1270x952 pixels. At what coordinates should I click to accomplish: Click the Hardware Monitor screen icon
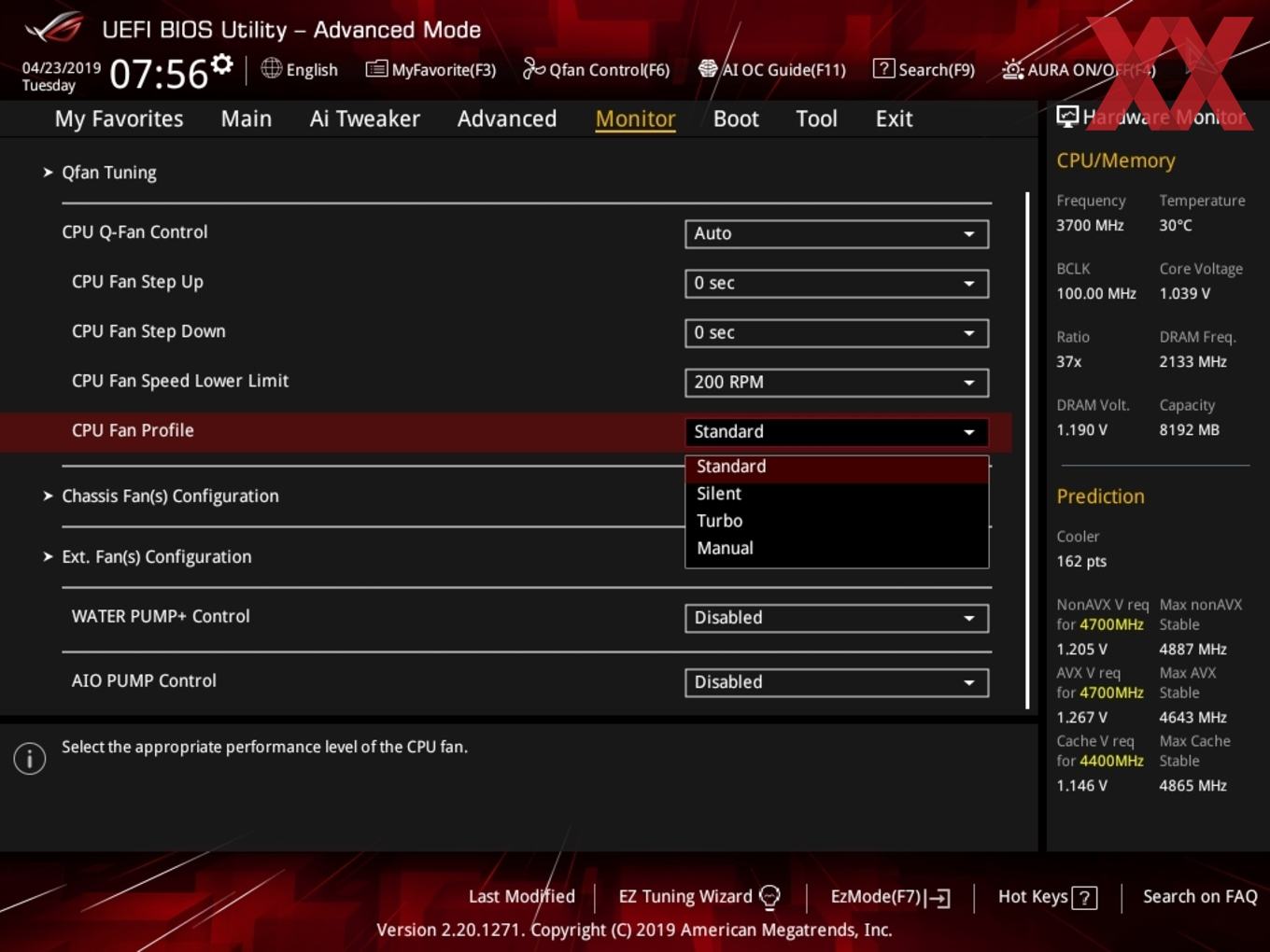[x=1067, y=117]
